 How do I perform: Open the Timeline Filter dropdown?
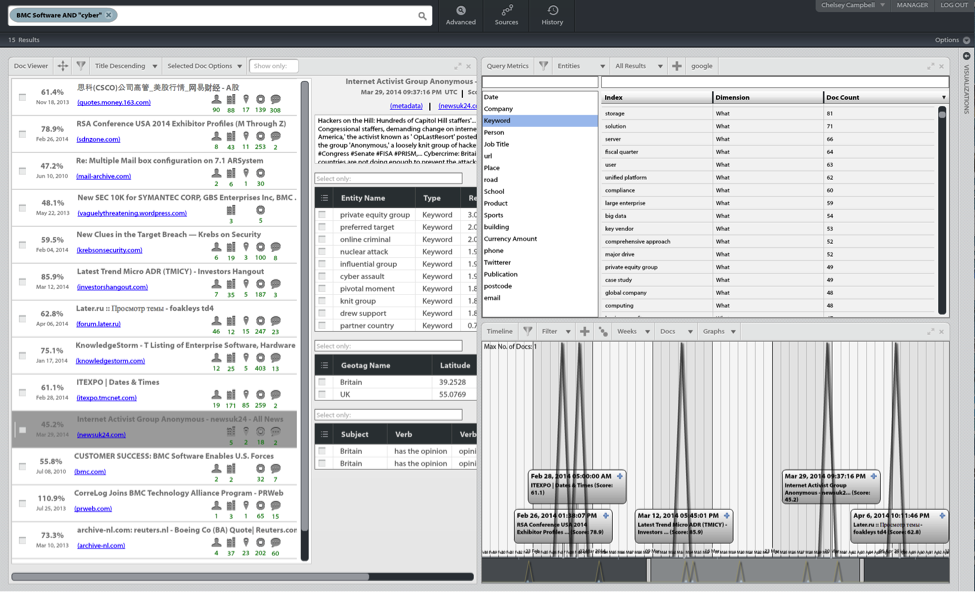tap(555, 331)
